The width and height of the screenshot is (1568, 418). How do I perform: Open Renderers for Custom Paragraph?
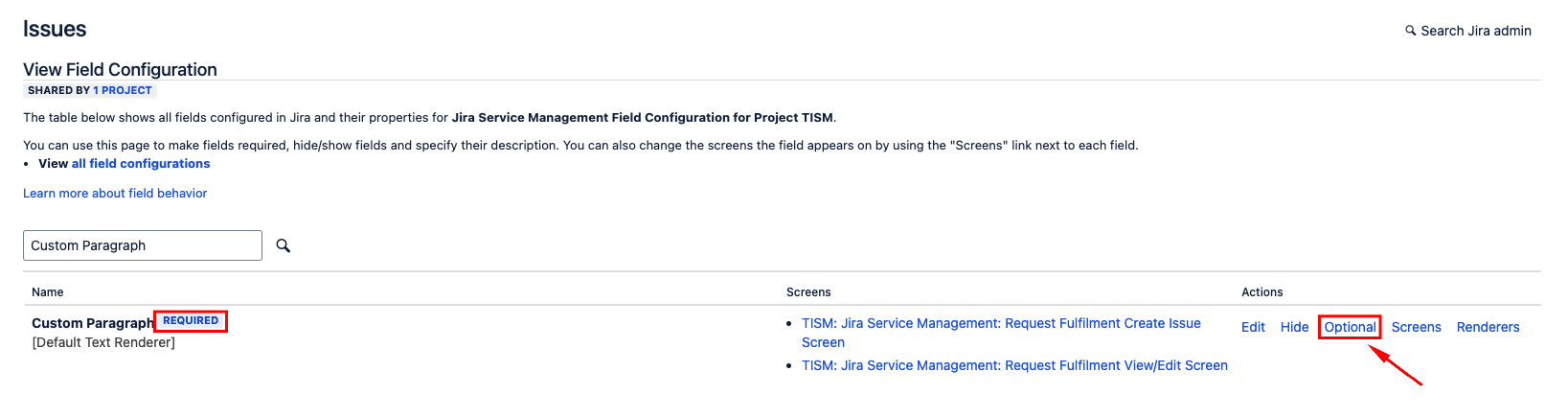(1488, 327)
